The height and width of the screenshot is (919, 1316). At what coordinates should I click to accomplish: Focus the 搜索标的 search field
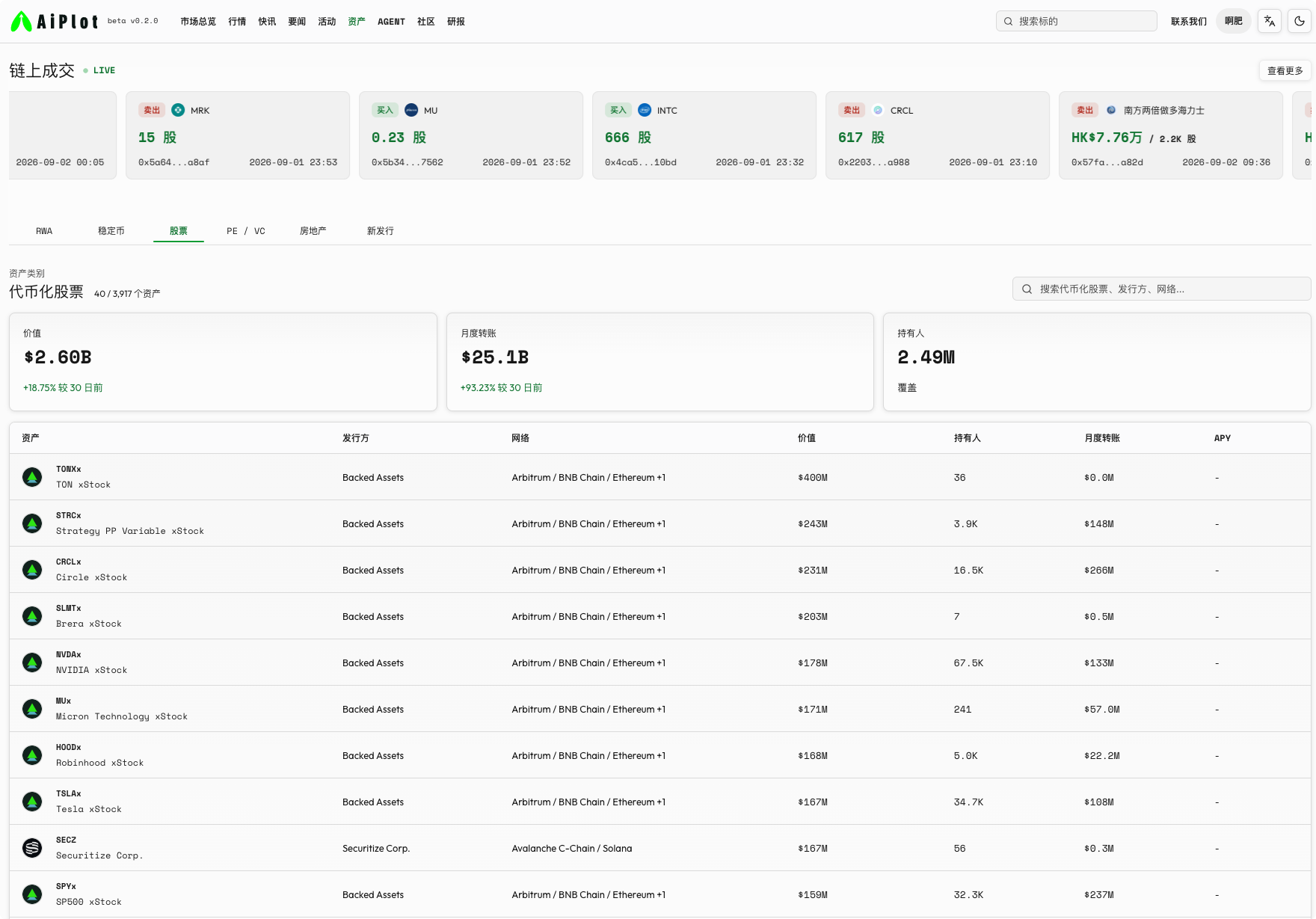click(1077, 21)
